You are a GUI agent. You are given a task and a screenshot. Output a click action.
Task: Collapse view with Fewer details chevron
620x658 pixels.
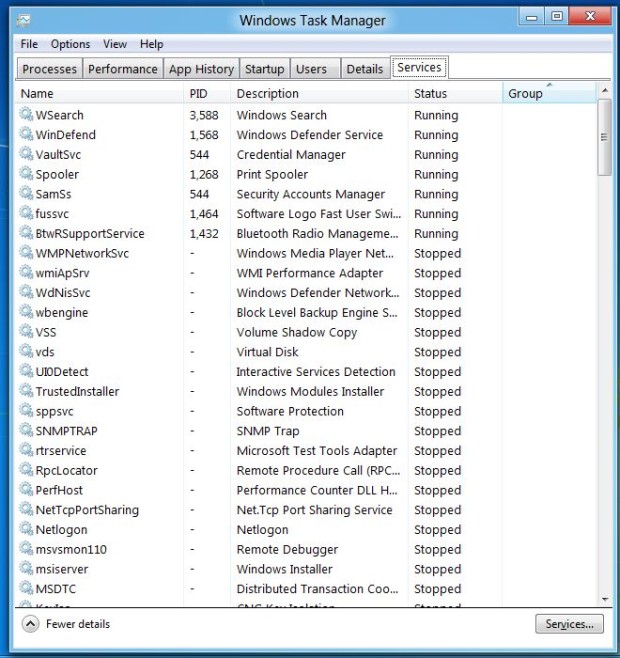click(30, 624)
